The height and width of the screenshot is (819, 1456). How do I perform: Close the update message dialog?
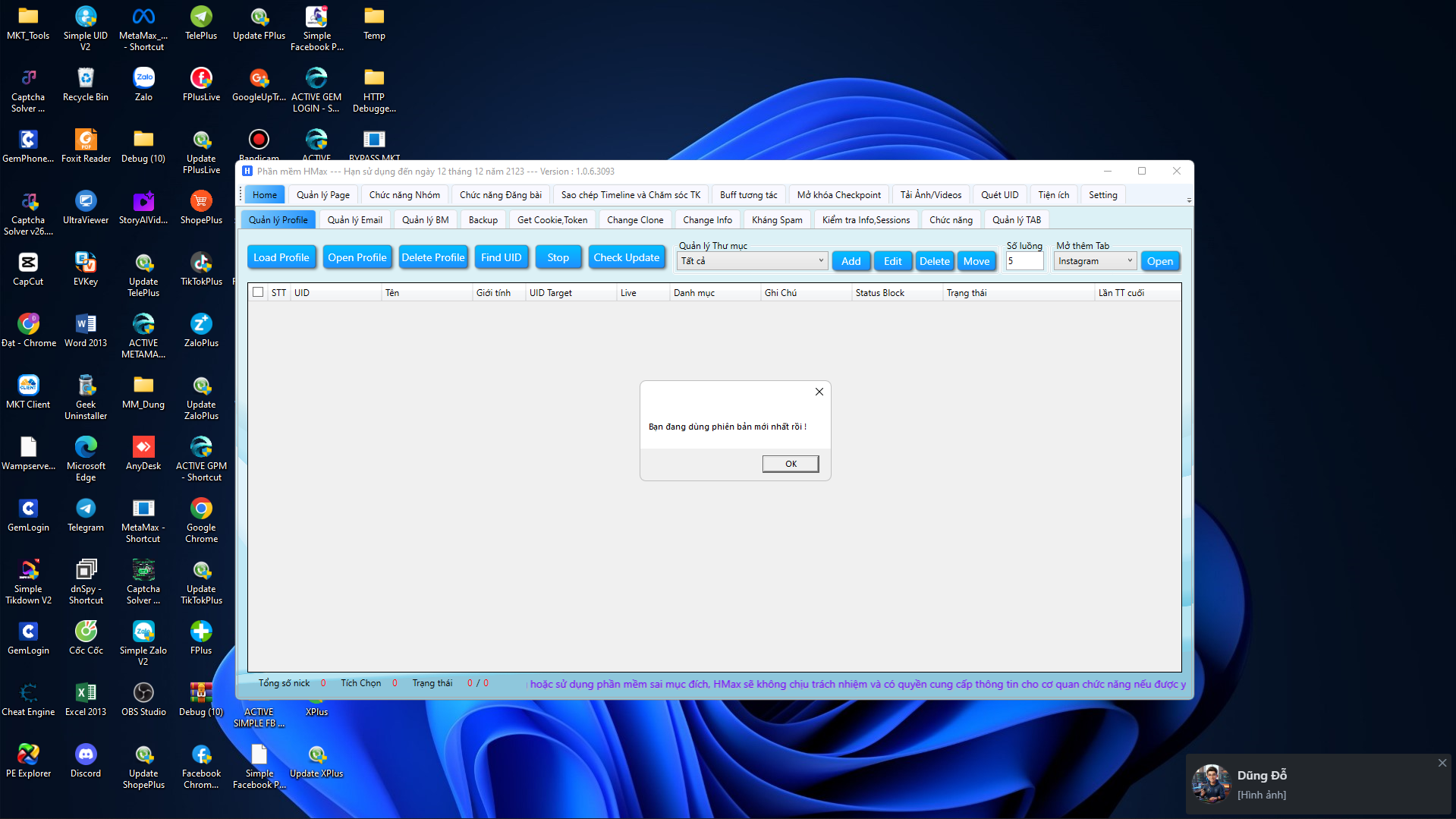(x=819, y=392)
